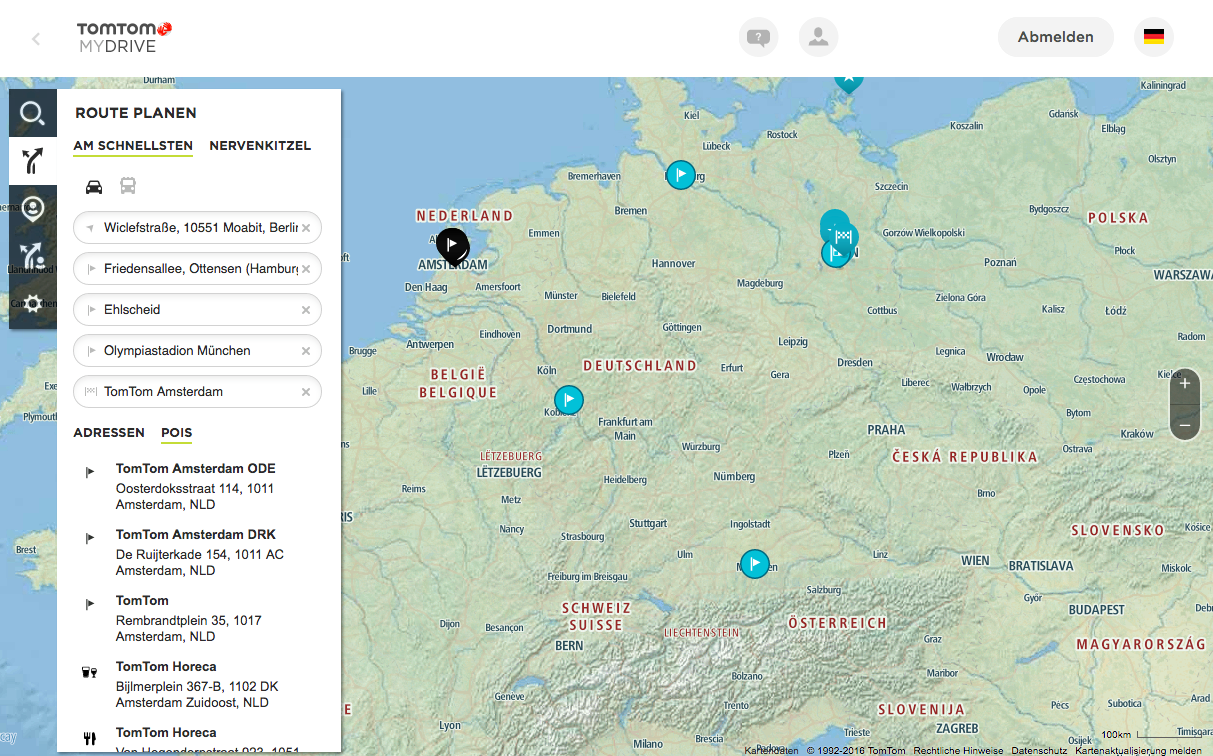The image size is (1213, 756).
Task: Remove the Ehlscheid waypoint
Action: click(x=306, y=310)
